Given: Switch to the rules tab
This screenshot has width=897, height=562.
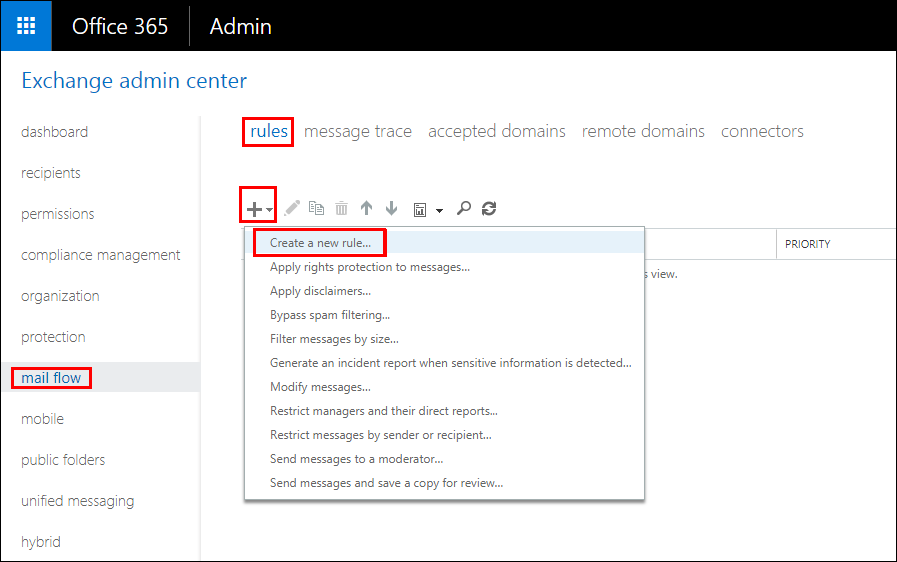Looking at the screenshot, I should click(268, 132).
